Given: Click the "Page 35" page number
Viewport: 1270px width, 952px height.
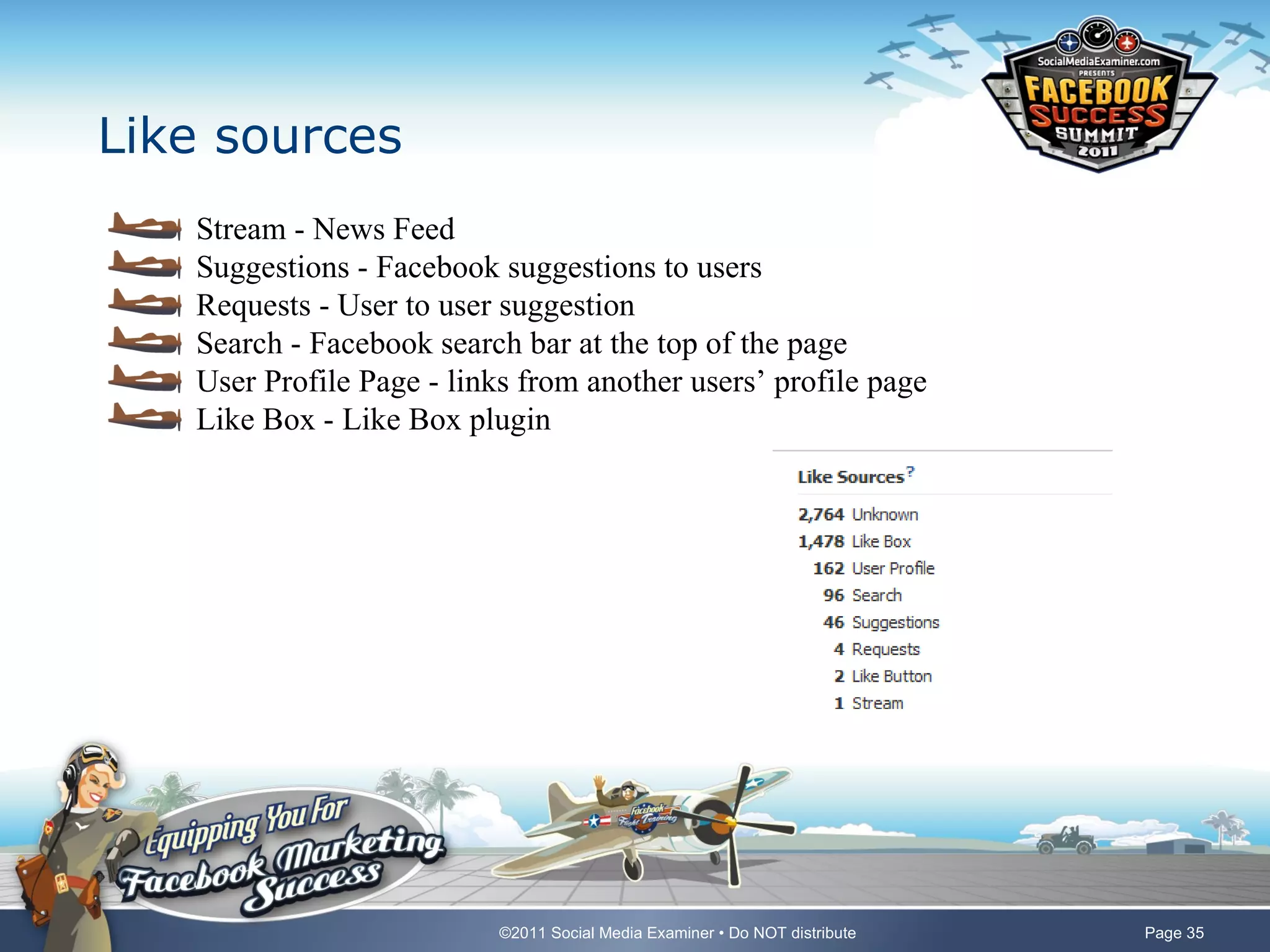Looking at the screenshot, I should [1174, 933].
